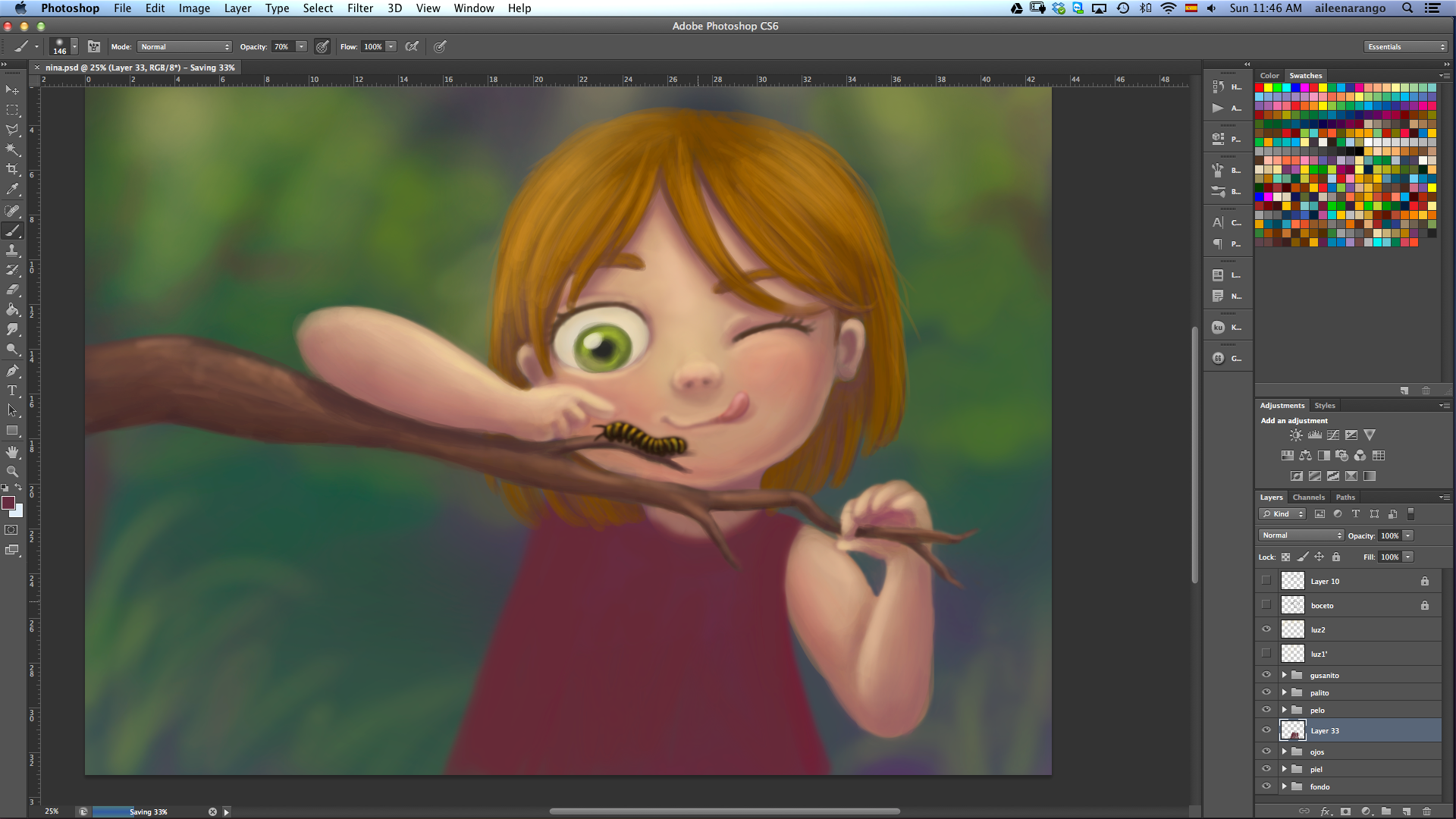Open the Filter menu
The height and width of the screenshot is (819, 1456).
click(360, 8)
